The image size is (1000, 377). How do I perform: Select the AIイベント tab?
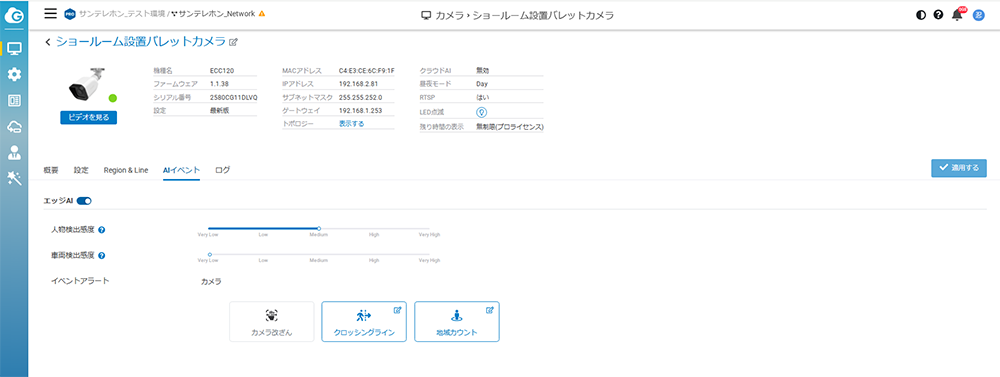[182, 170]
